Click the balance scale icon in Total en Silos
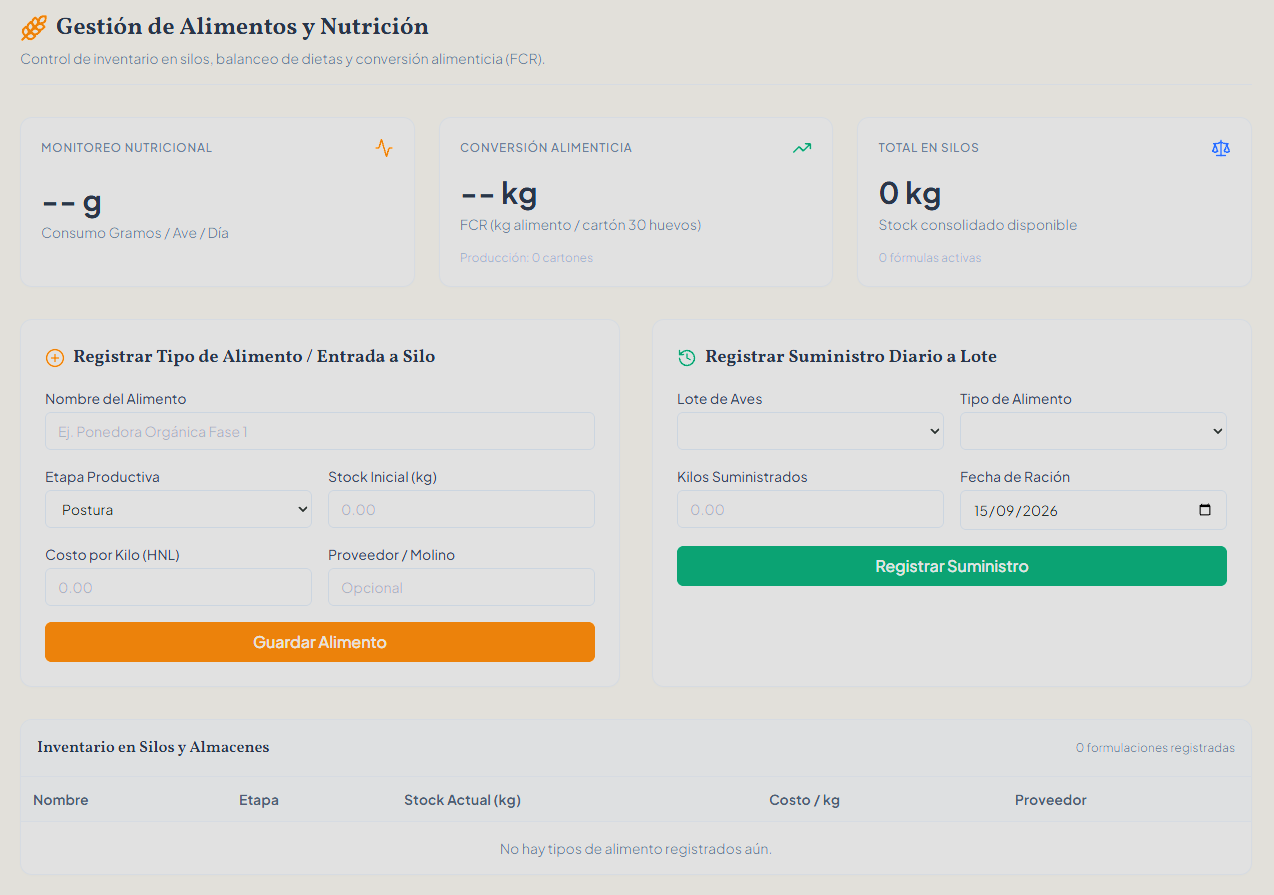The width and height of the screenshot is (1274, 895). [x=1221, y=148]
